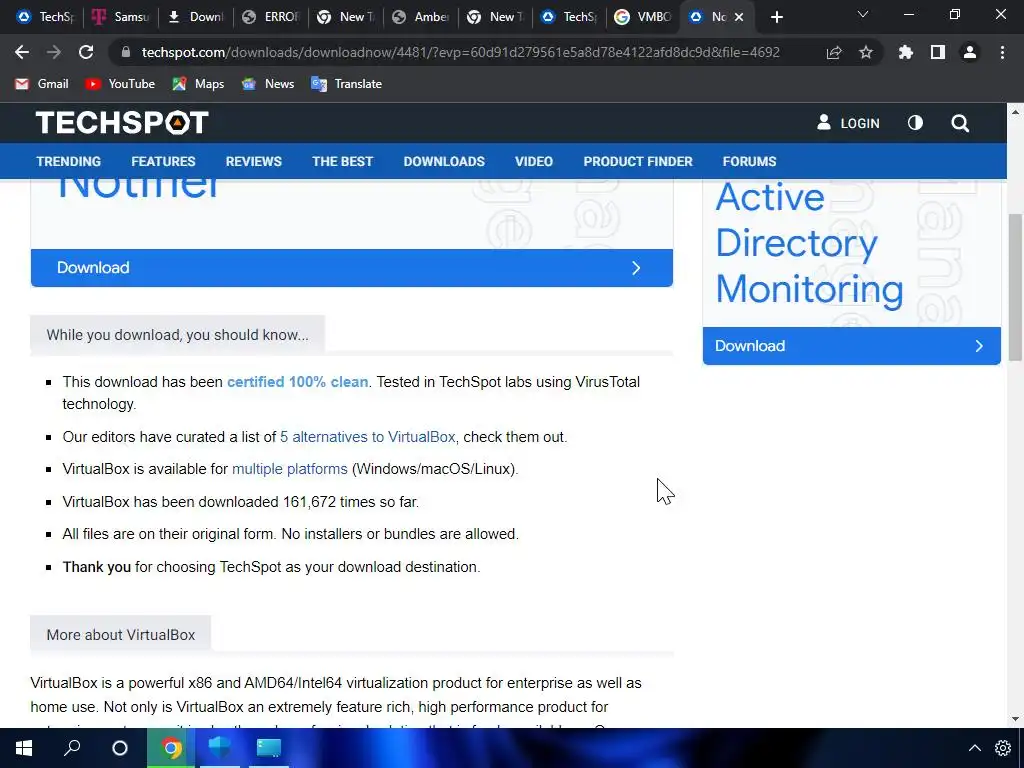This screenshot has width=1024, height=768.
Task: Open the FORUMS nav item
Action: point(749,161)
